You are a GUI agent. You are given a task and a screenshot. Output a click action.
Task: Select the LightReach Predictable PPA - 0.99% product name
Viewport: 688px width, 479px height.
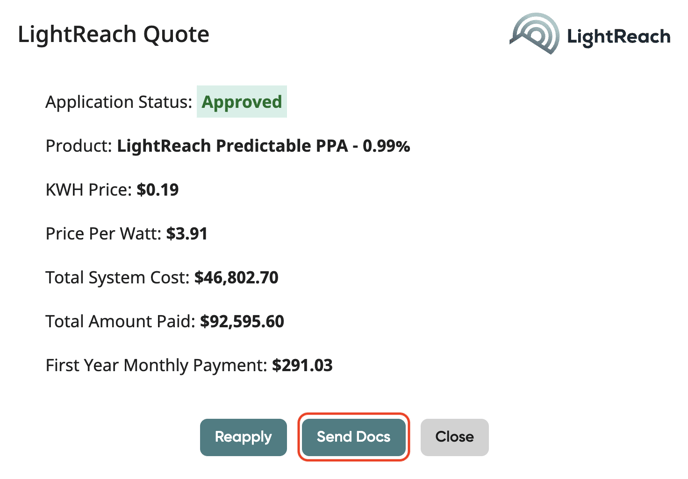[263, 146]
